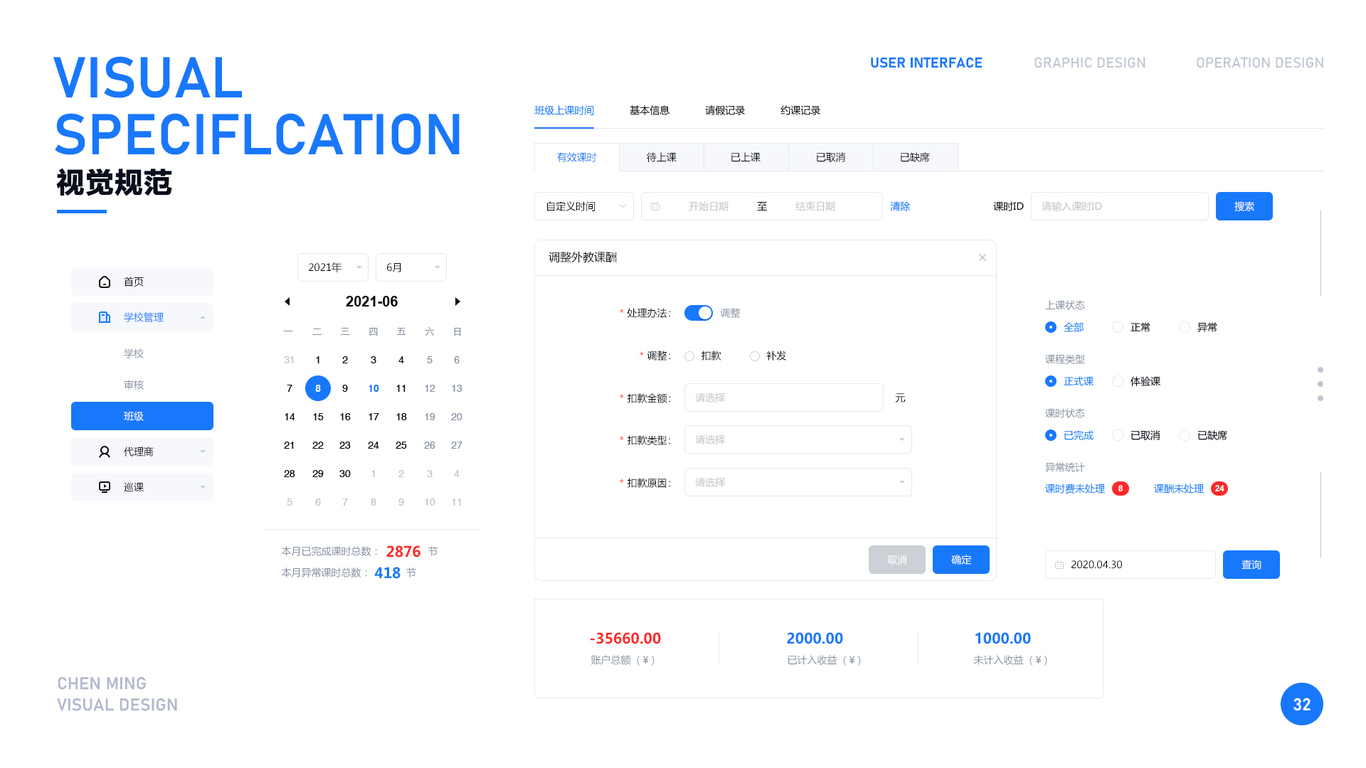
Task: Select date 8 in the calendar
Action: click(318, 388)
